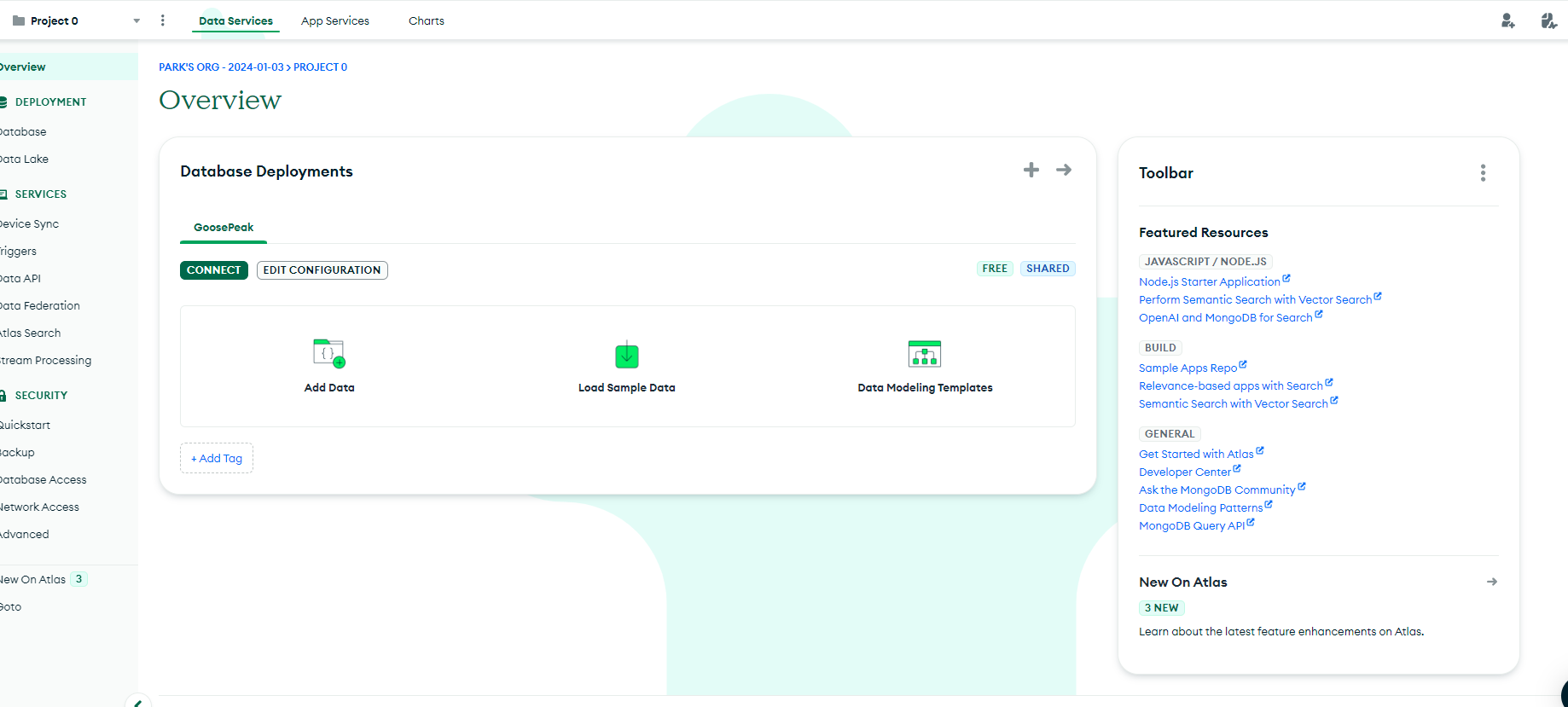Viewport: 1568px width, 707px height.
Task: Open Data Lake in the sidebar
Action: (x=25, y=159)
